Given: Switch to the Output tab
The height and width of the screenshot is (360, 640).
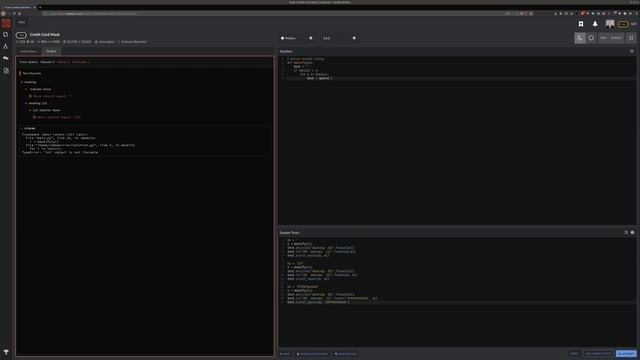Looking at the screenshot, I should (51, 51).
